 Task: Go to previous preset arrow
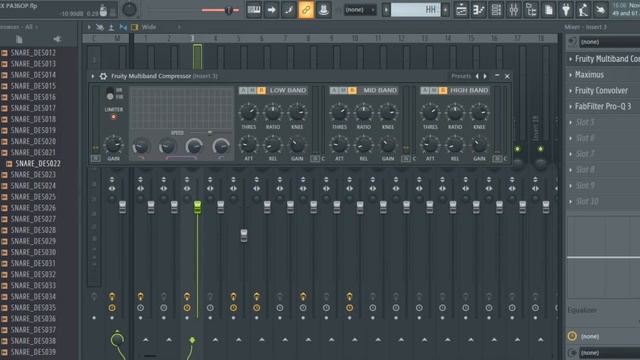tap(477, 76)
